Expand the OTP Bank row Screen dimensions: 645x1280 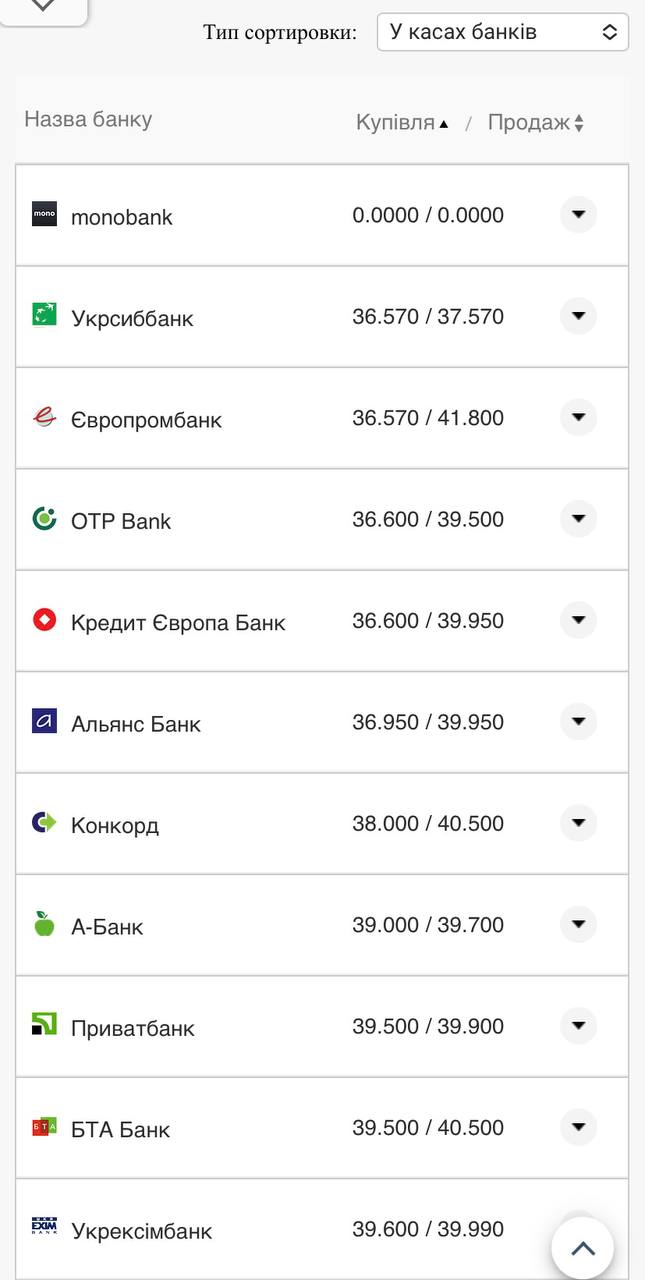(x=578, y=519)
